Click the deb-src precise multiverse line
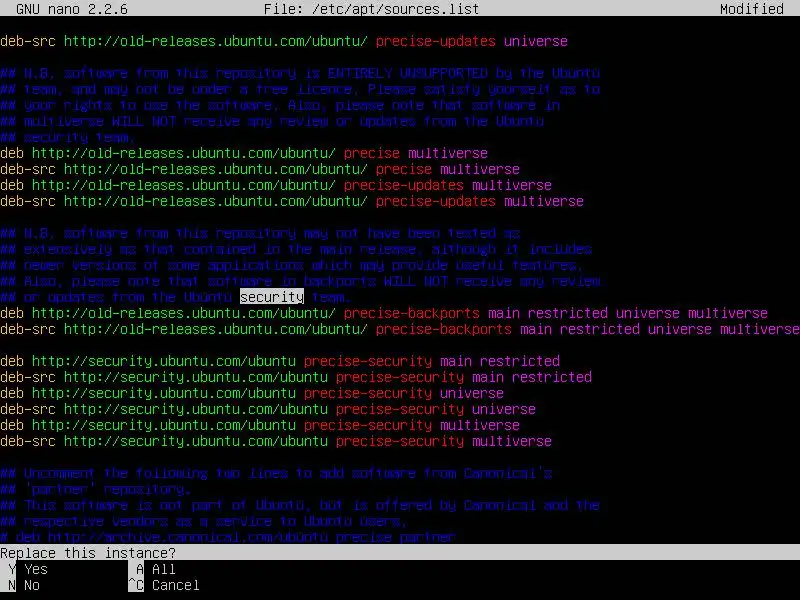 pyautogui.click(x=260, y=169)
